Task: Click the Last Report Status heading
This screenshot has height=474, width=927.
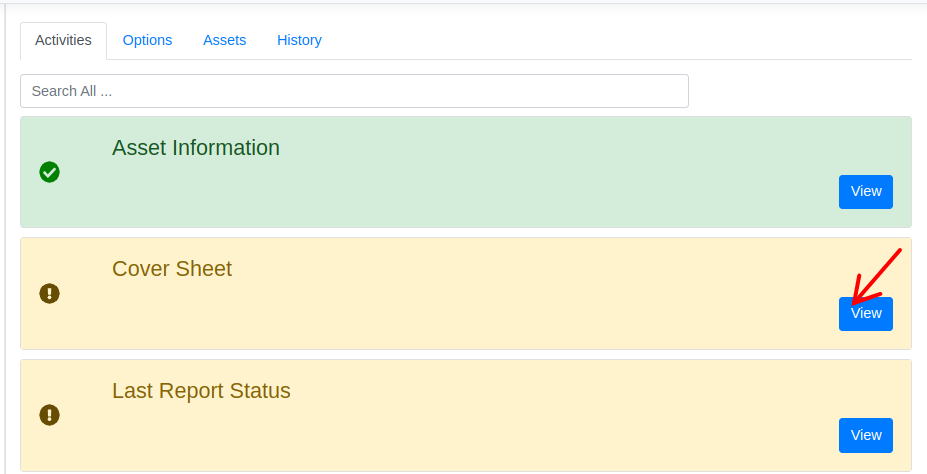Action: pyautogui.click(x=201, y=391)
